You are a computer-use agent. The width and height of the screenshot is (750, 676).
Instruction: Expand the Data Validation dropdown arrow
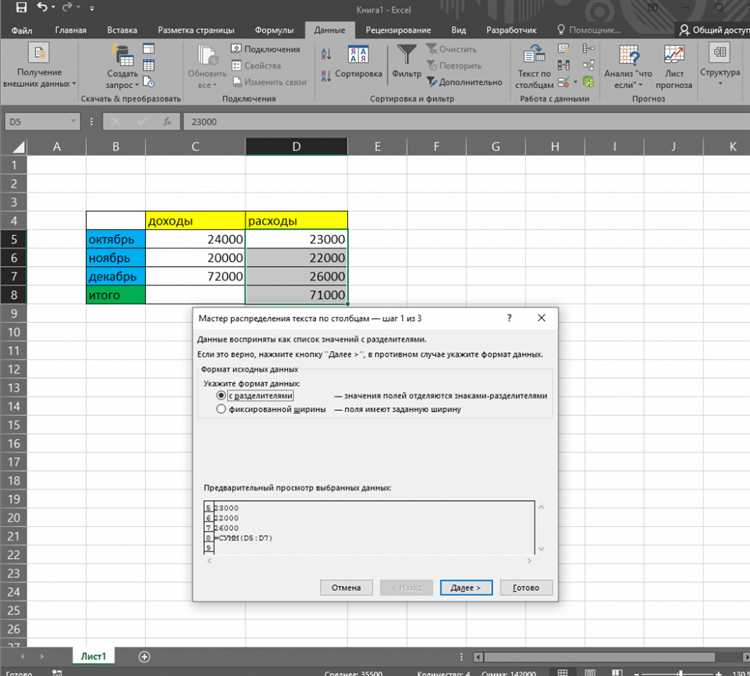coord(575,82)
